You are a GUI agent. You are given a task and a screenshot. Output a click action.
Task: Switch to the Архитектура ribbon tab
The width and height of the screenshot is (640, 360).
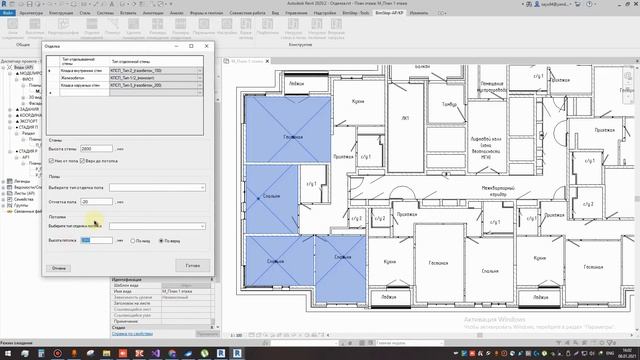pos(31,13)
